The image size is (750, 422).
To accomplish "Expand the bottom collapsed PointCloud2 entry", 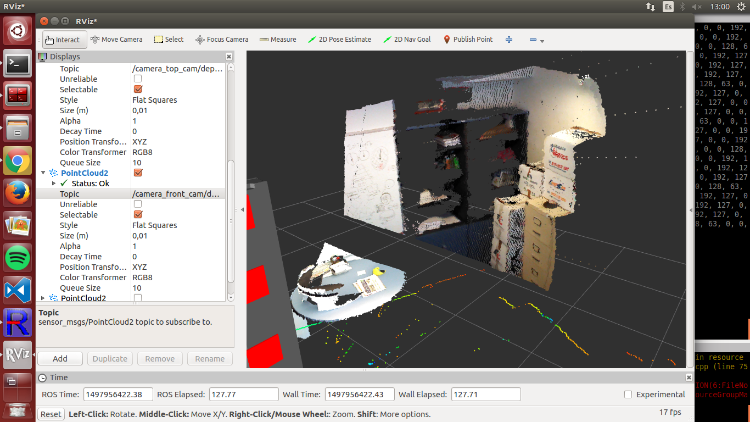I will tap(42, 297).
